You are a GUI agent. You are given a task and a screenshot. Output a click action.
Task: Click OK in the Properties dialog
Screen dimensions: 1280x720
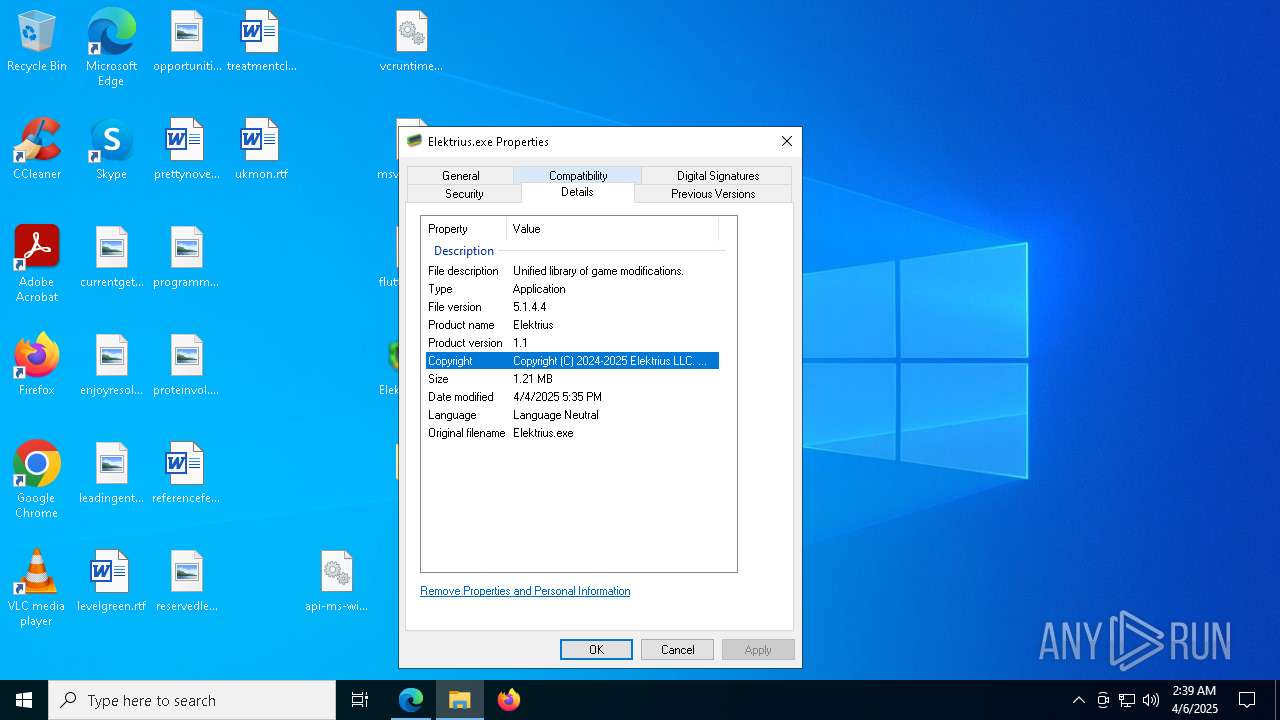tap(596, 650)
